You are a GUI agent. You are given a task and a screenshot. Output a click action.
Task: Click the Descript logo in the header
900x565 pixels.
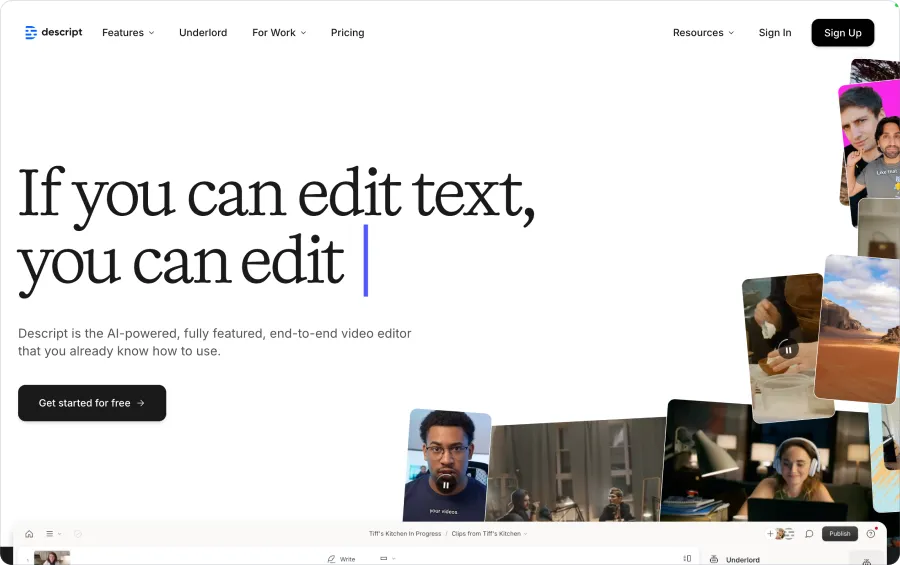(53, 32)
